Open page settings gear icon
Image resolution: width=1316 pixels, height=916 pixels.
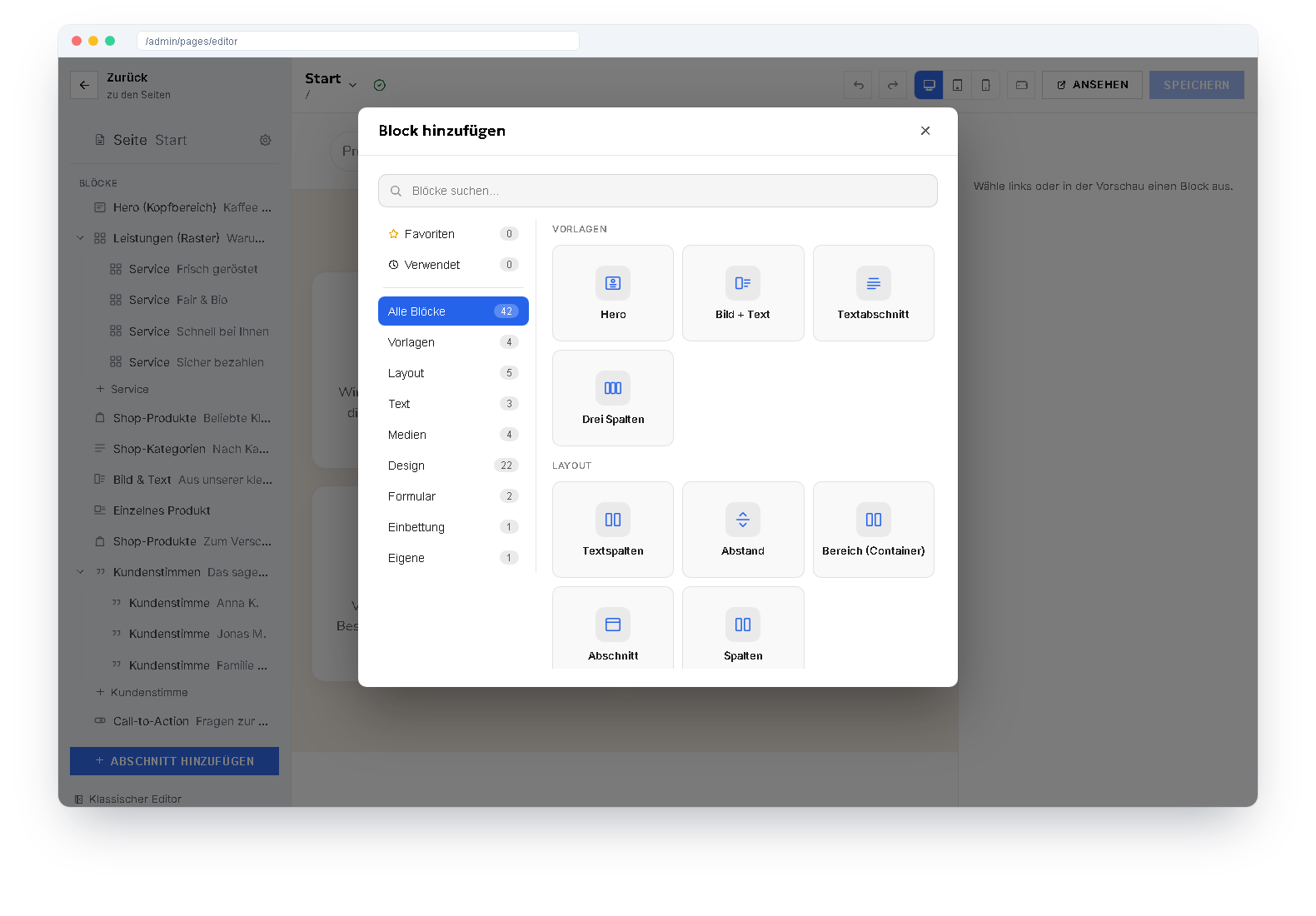point(266,140)
